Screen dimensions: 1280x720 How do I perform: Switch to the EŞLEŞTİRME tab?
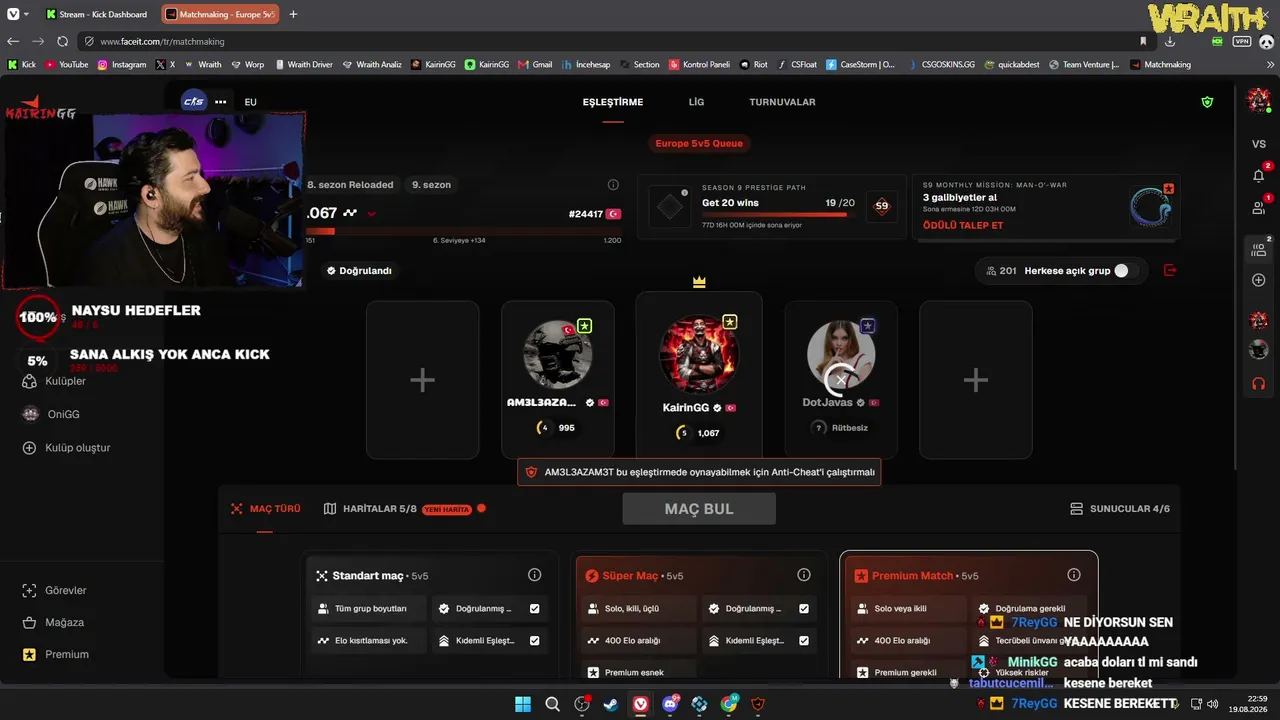613,102
